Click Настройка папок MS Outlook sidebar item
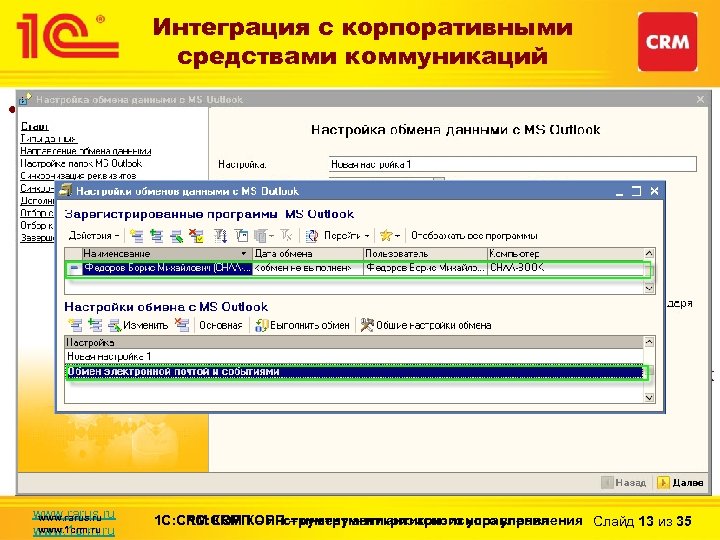This screenshot has width=720, height=540. (81, 163)
